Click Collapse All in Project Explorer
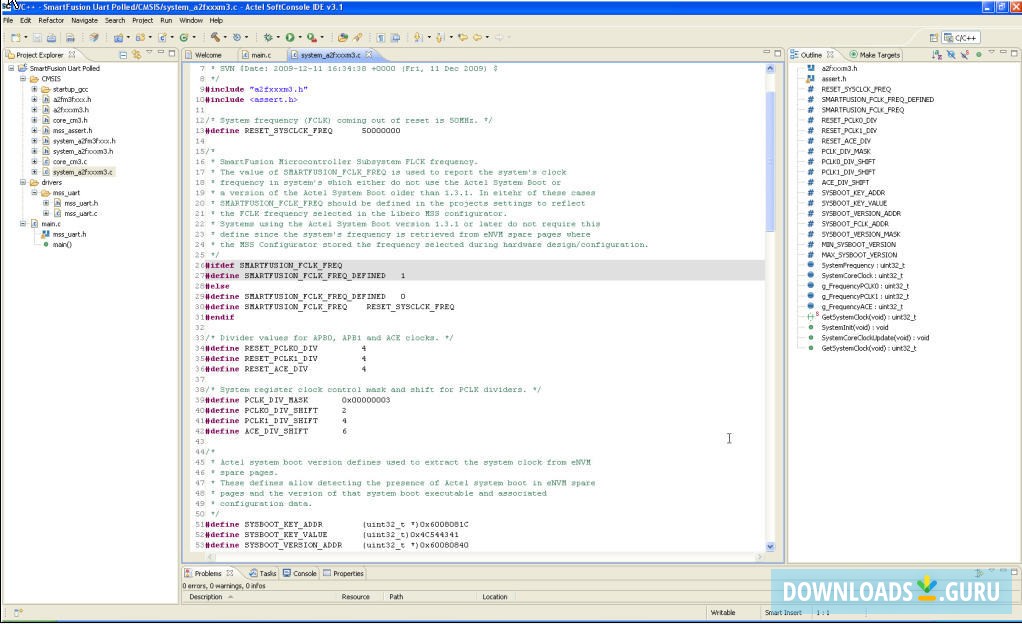The width and height of the screenshot is (1022, 624). [122, 54]
